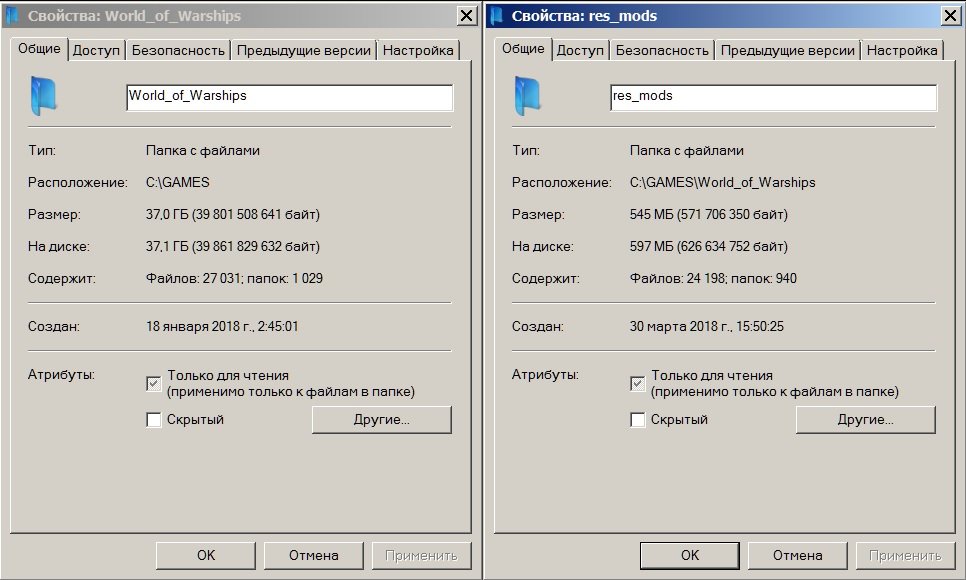Open 'Предыдущие версии' tab in res_mods window
The image size is (966, 580).
point(788,51)
